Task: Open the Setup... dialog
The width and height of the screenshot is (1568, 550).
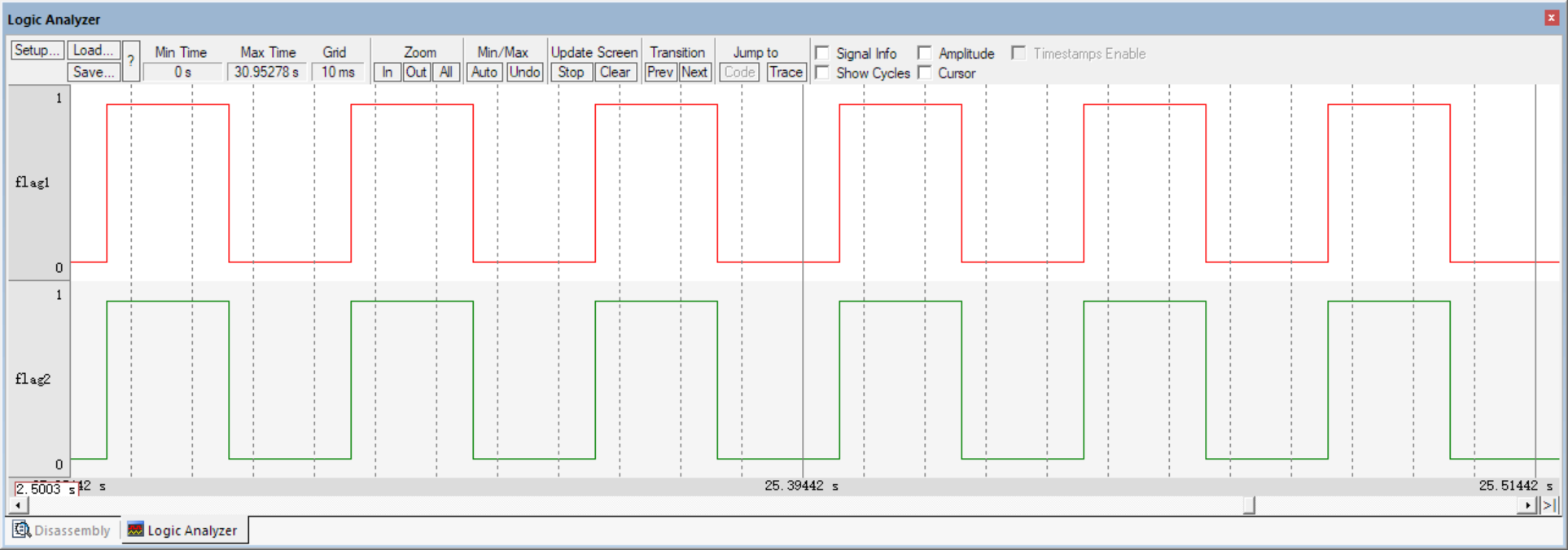Action: pyautogui.click(x=37, y=51)
